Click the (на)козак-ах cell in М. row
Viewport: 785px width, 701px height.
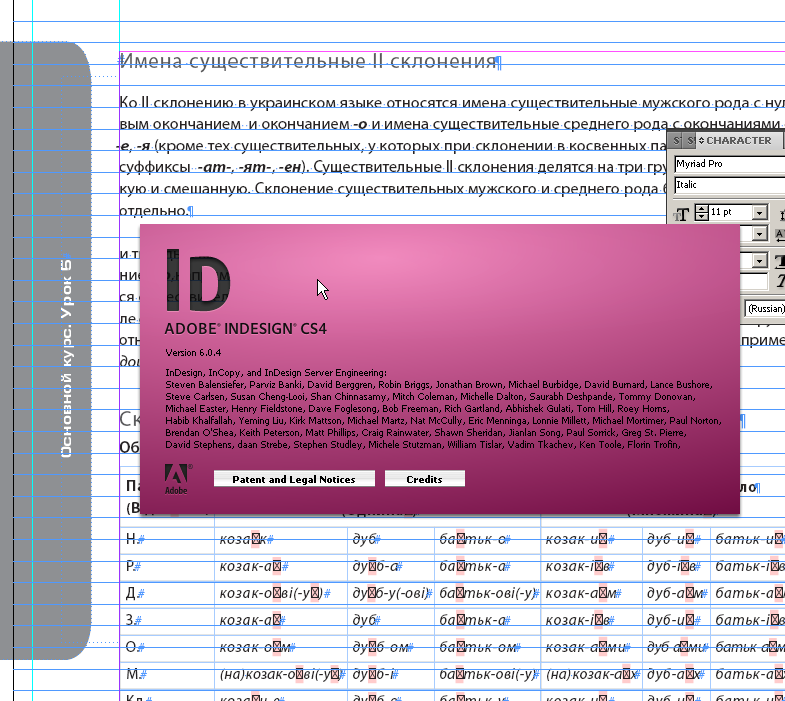(x=591, y=674)
